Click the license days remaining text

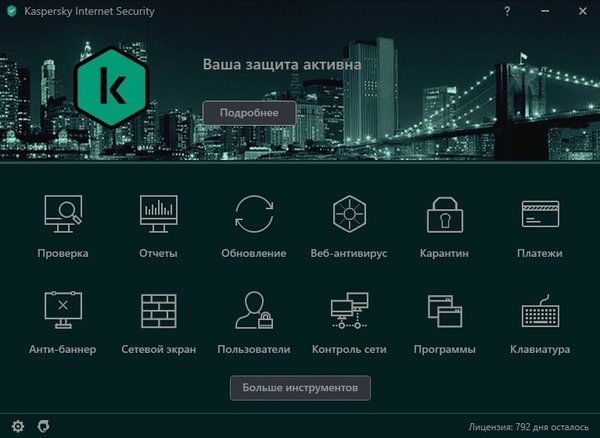(528, 427)
